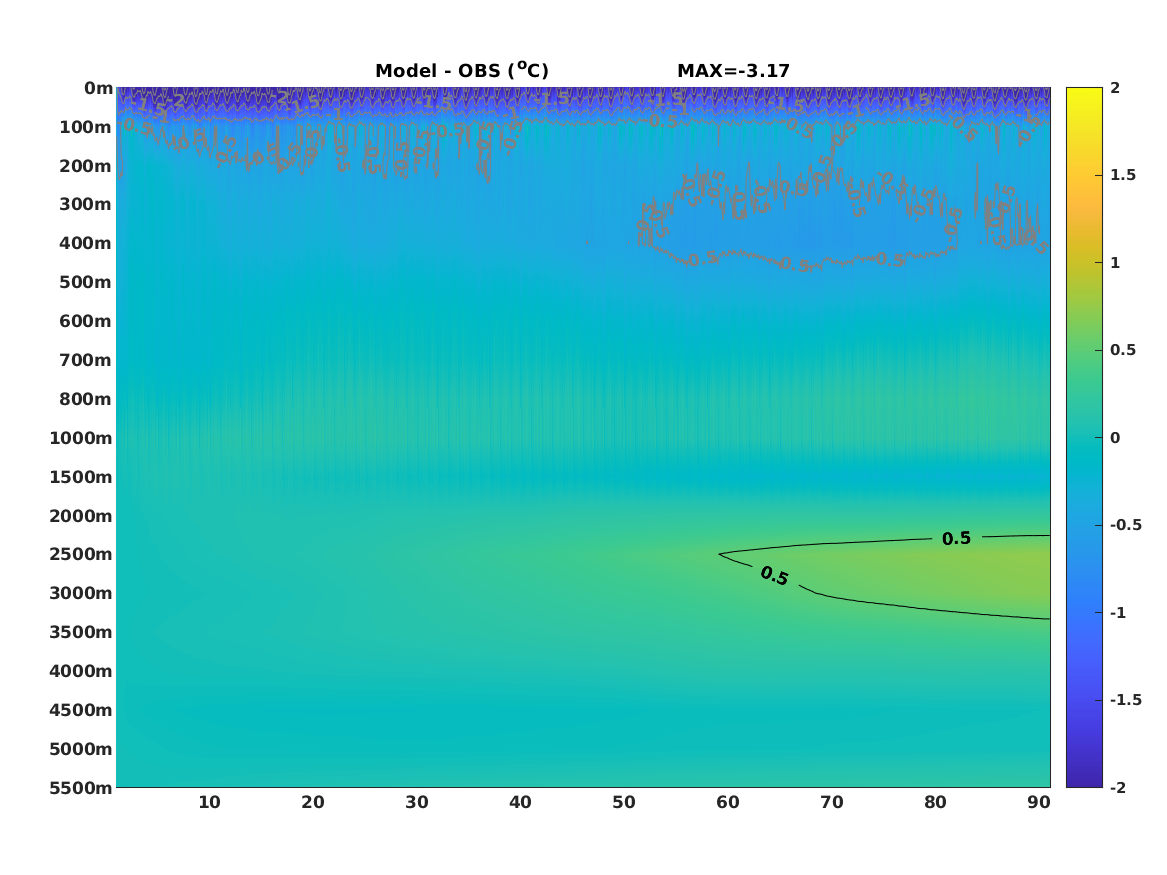Select the "3000m" depth axis label
This screenshot has height=875, width=1167.
(81, 594)
